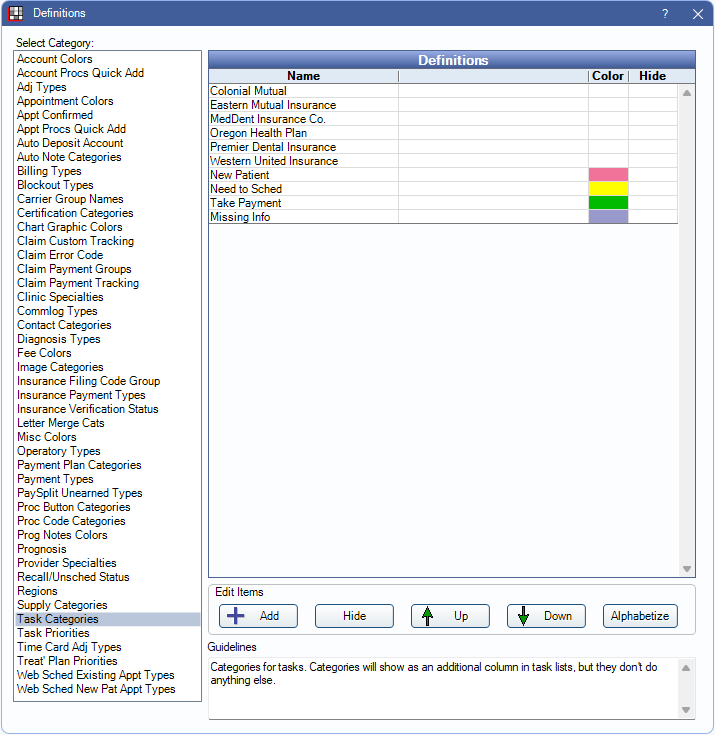Click the yellow Need to Sched color

coord(608,189)
